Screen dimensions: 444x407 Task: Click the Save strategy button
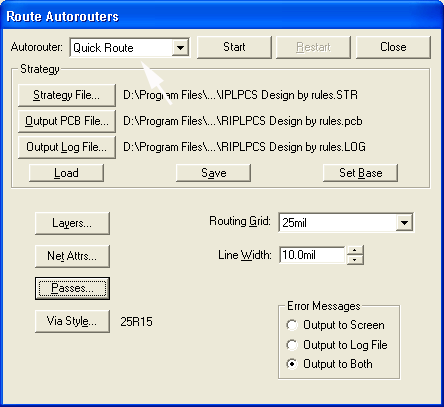(x=213, y=173)
